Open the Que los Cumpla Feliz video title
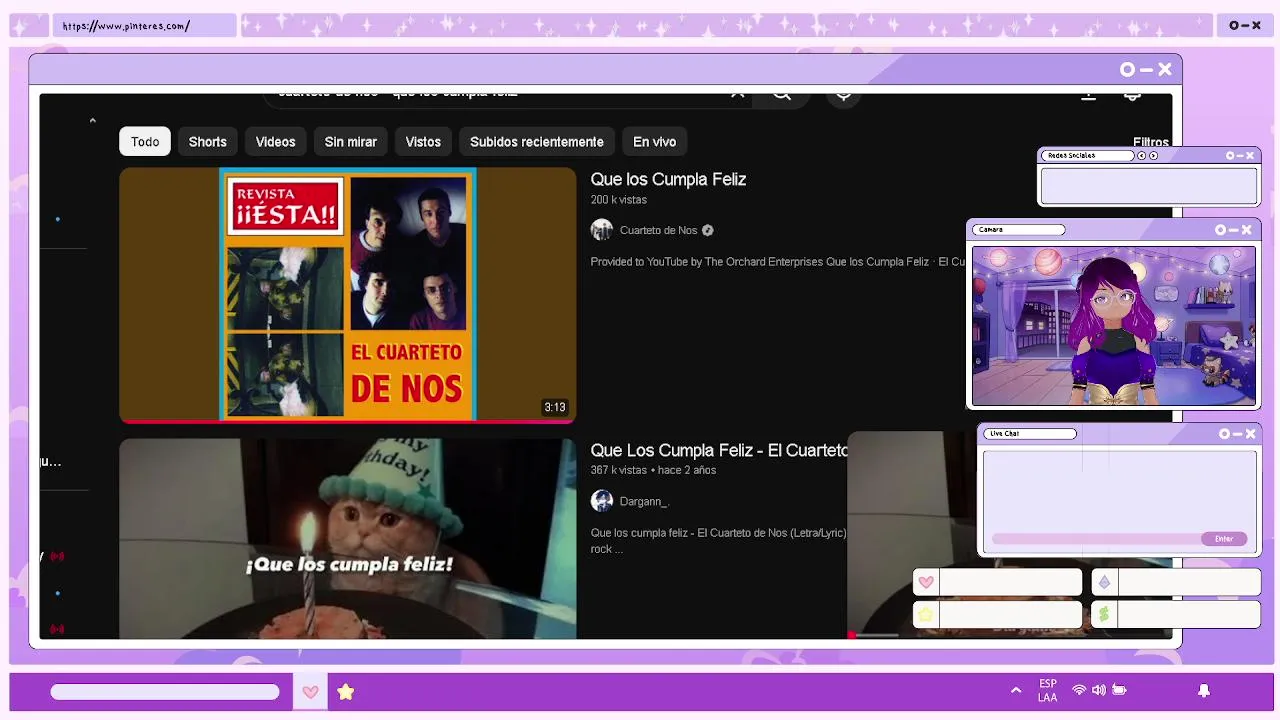This screenshot has height=720, width=1280. [668, 180]
